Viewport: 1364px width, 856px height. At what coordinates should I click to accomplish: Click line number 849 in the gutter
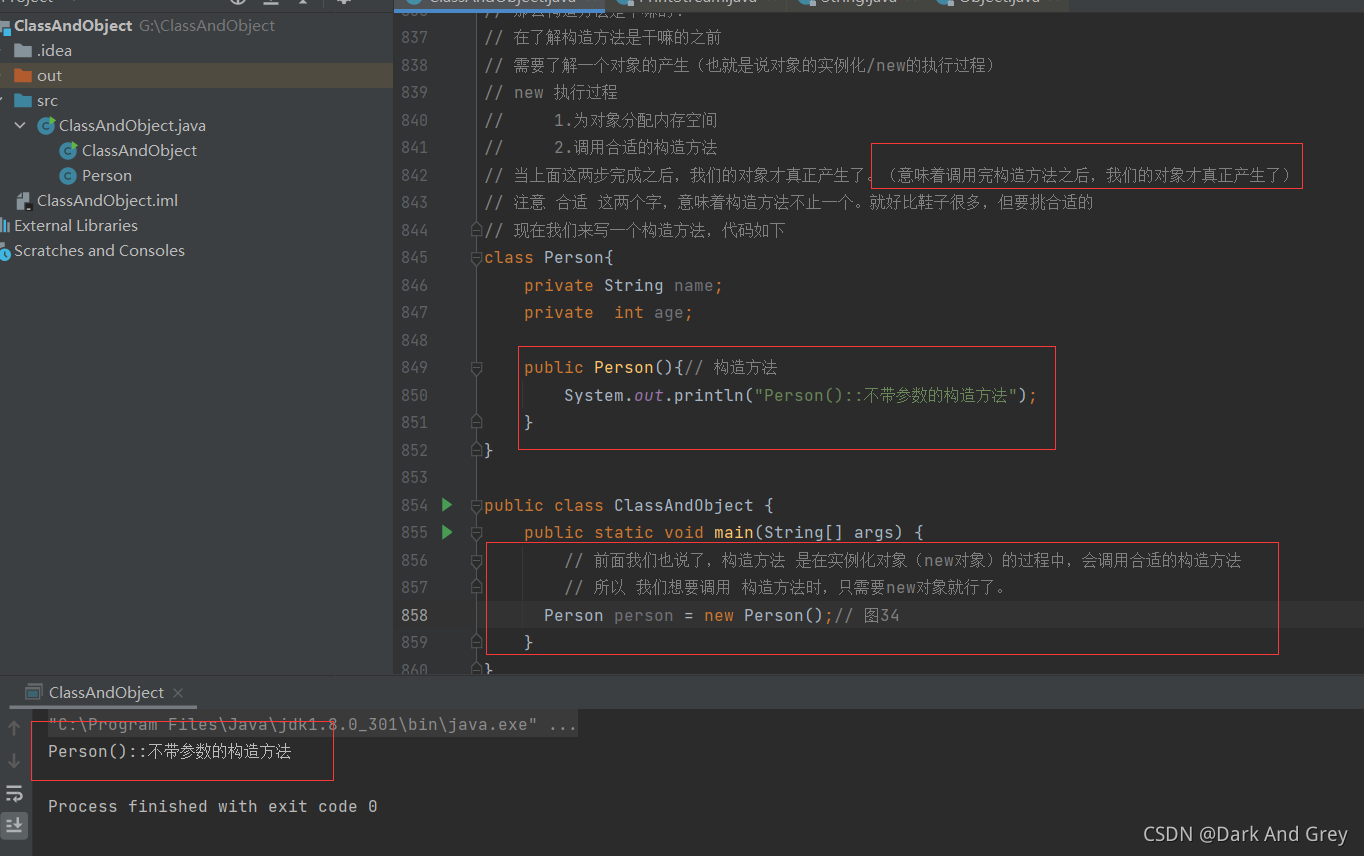[414, 367]
